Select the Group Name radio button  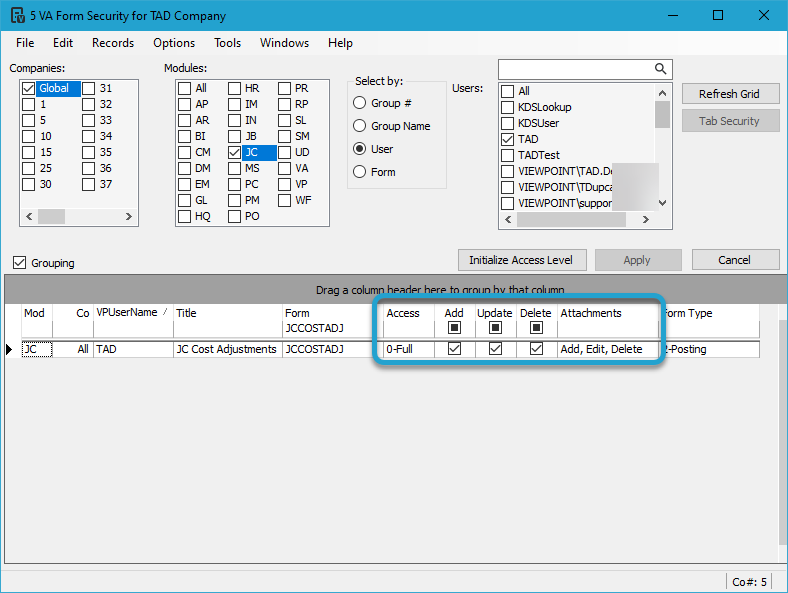coord(359,126)
